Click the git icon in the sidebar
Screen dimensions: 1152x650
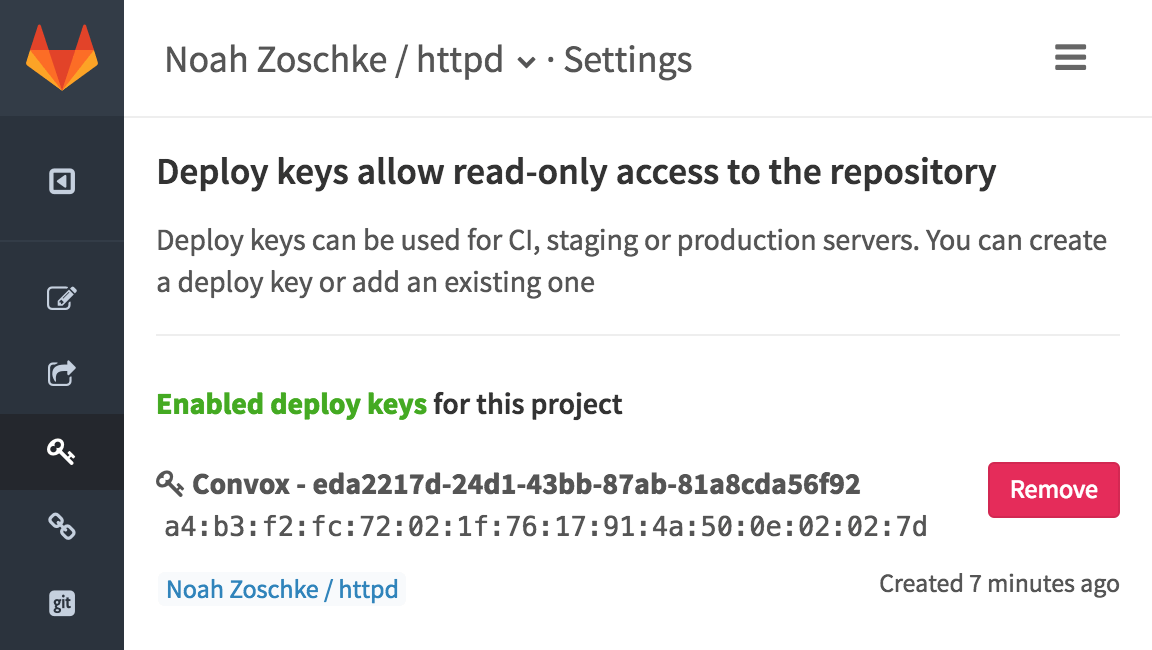pos(62,603)
